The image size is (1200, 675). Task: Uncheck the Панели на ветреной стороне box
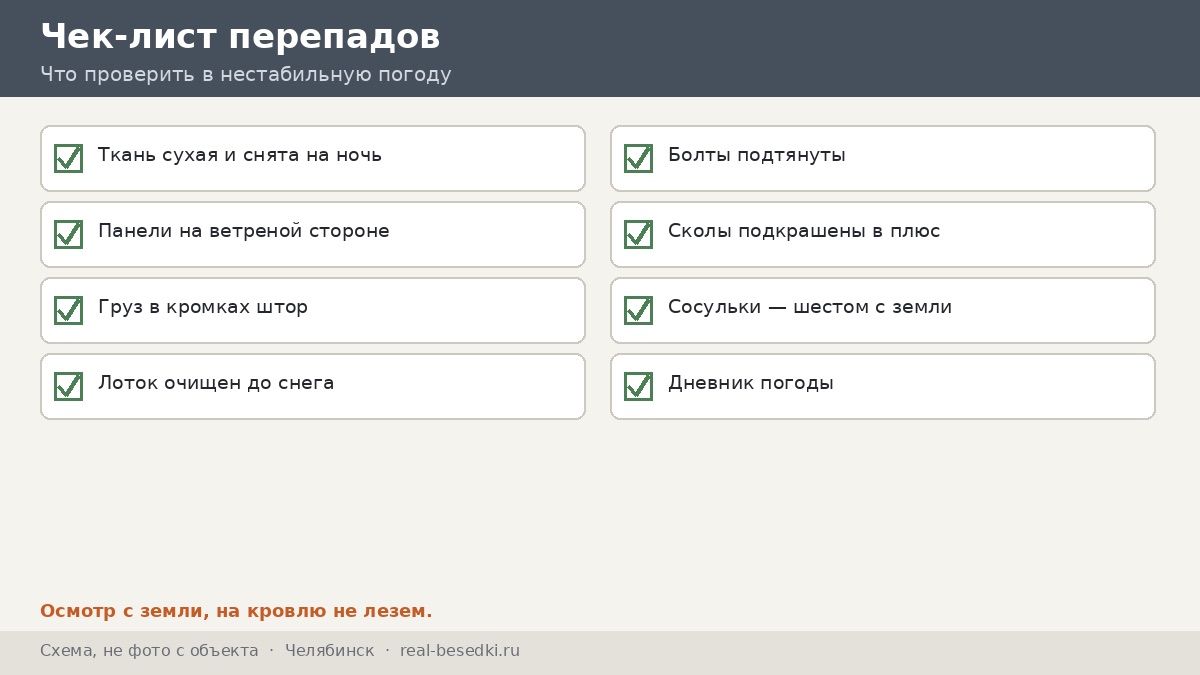68,234
